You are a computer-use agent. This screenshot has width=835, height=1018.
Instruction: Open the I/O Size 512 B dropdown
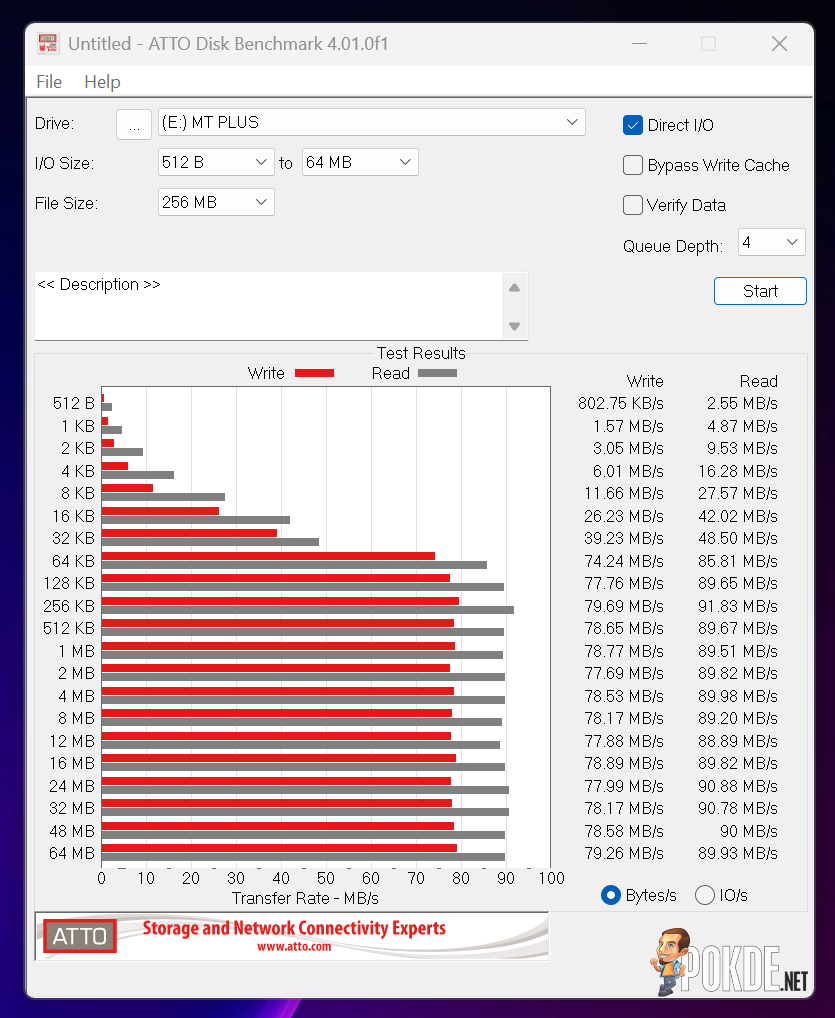coord(216,162)
